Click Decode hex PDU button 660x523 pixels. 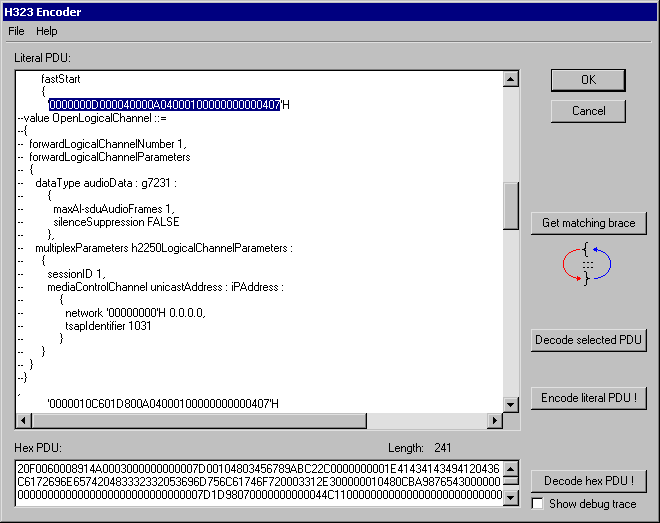tap(588, 481)
